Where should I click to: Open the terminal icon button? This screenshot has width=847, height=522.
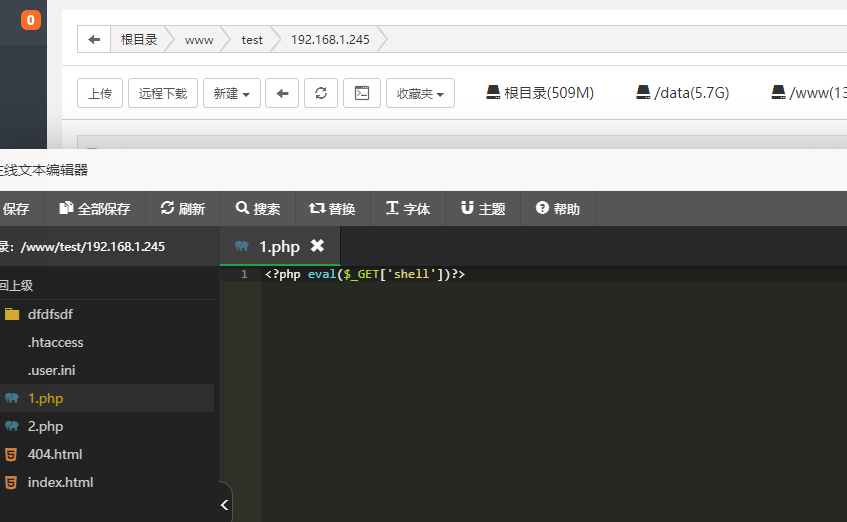point(362,93)
